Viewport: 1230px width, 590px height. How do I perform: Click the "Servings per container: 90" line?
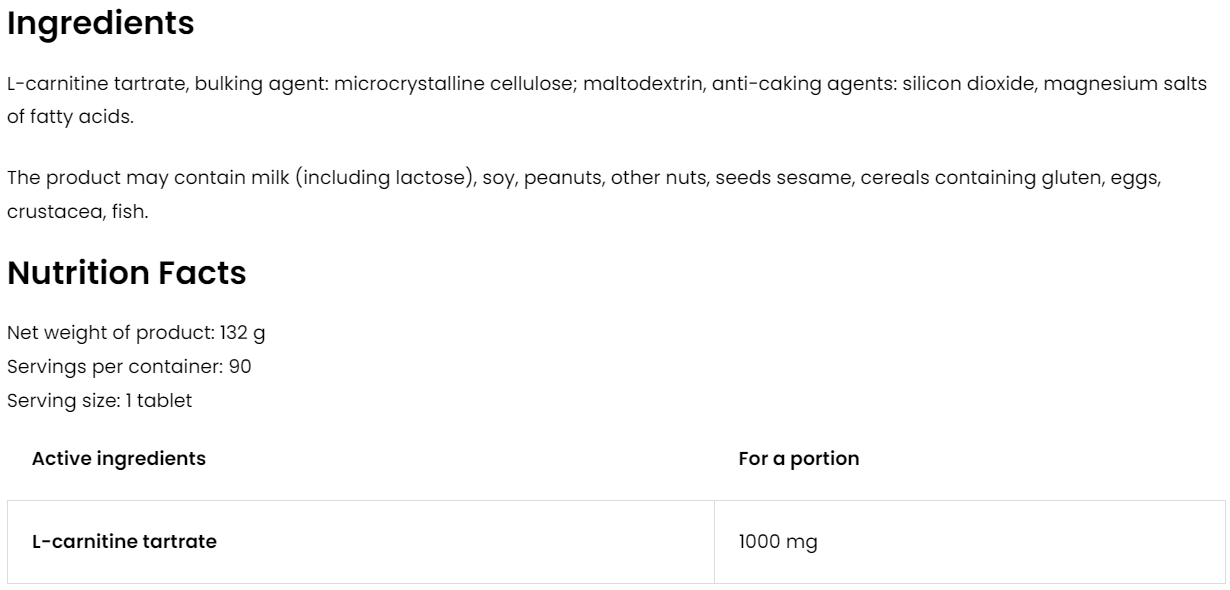[129, 366]
